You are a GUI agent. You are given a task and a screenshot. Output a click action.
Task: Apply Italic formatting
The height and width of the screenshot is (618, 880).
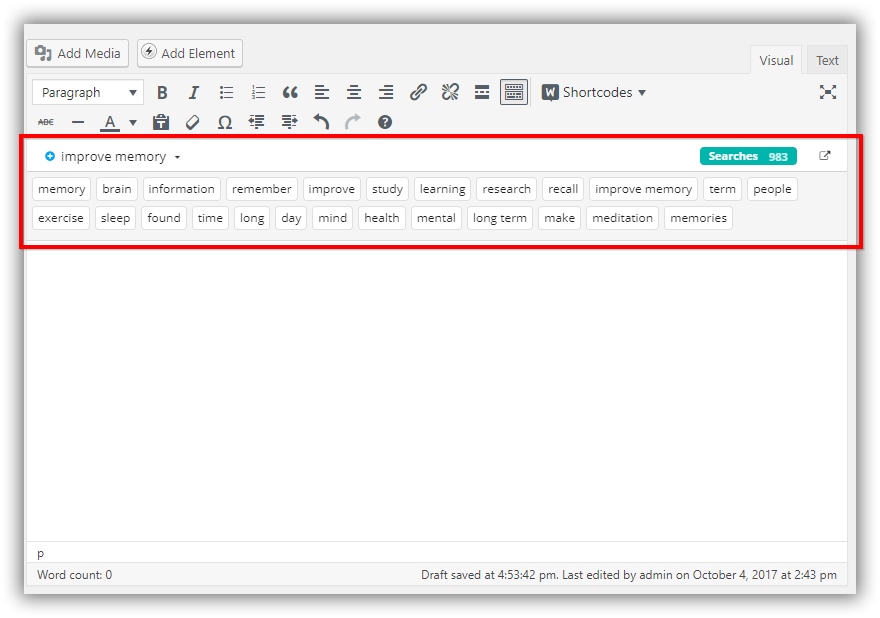(x=194, y=93)
